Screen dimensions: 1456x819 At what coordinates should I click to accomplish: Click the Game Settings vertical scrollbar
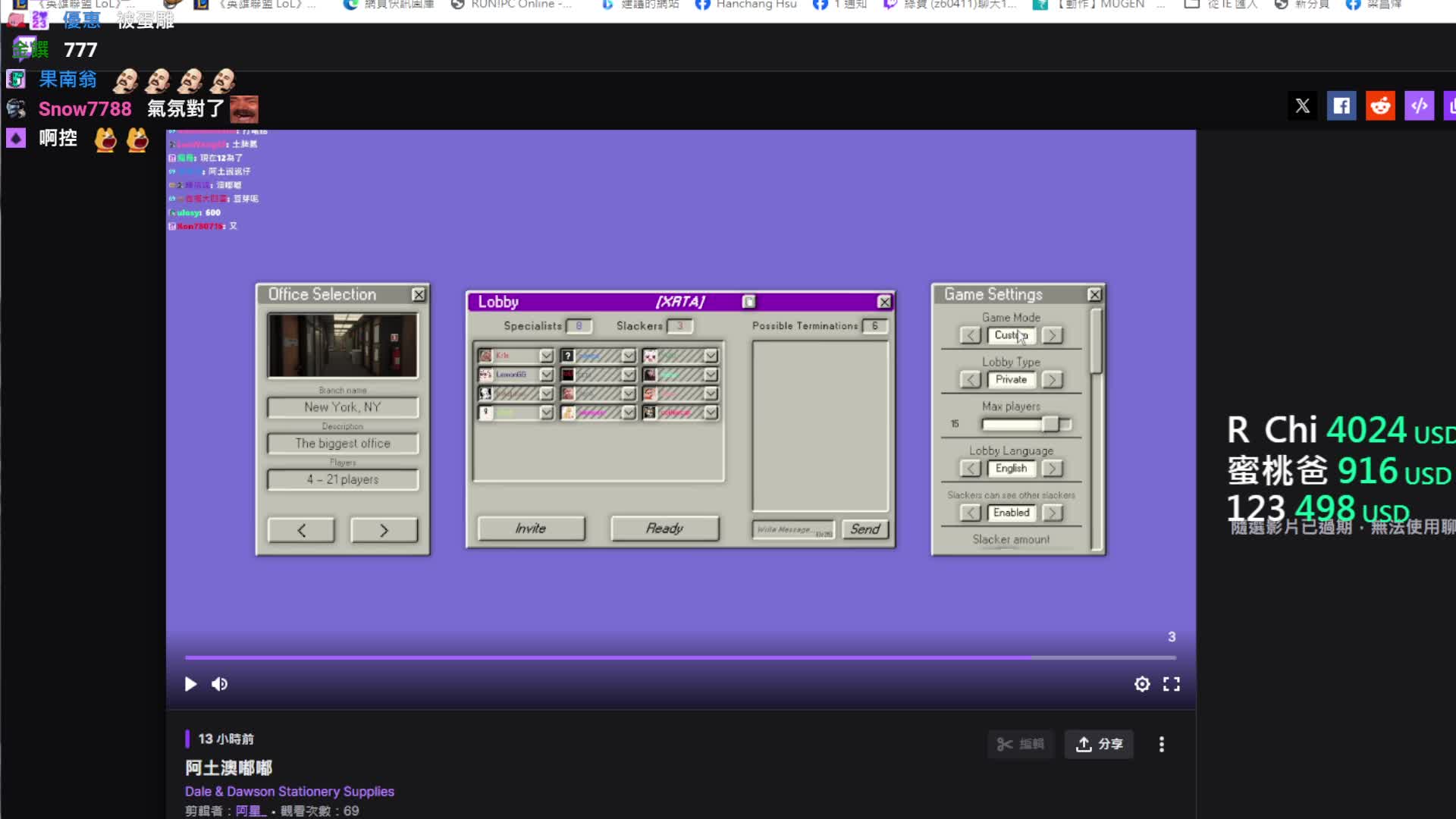(1095, 341)
